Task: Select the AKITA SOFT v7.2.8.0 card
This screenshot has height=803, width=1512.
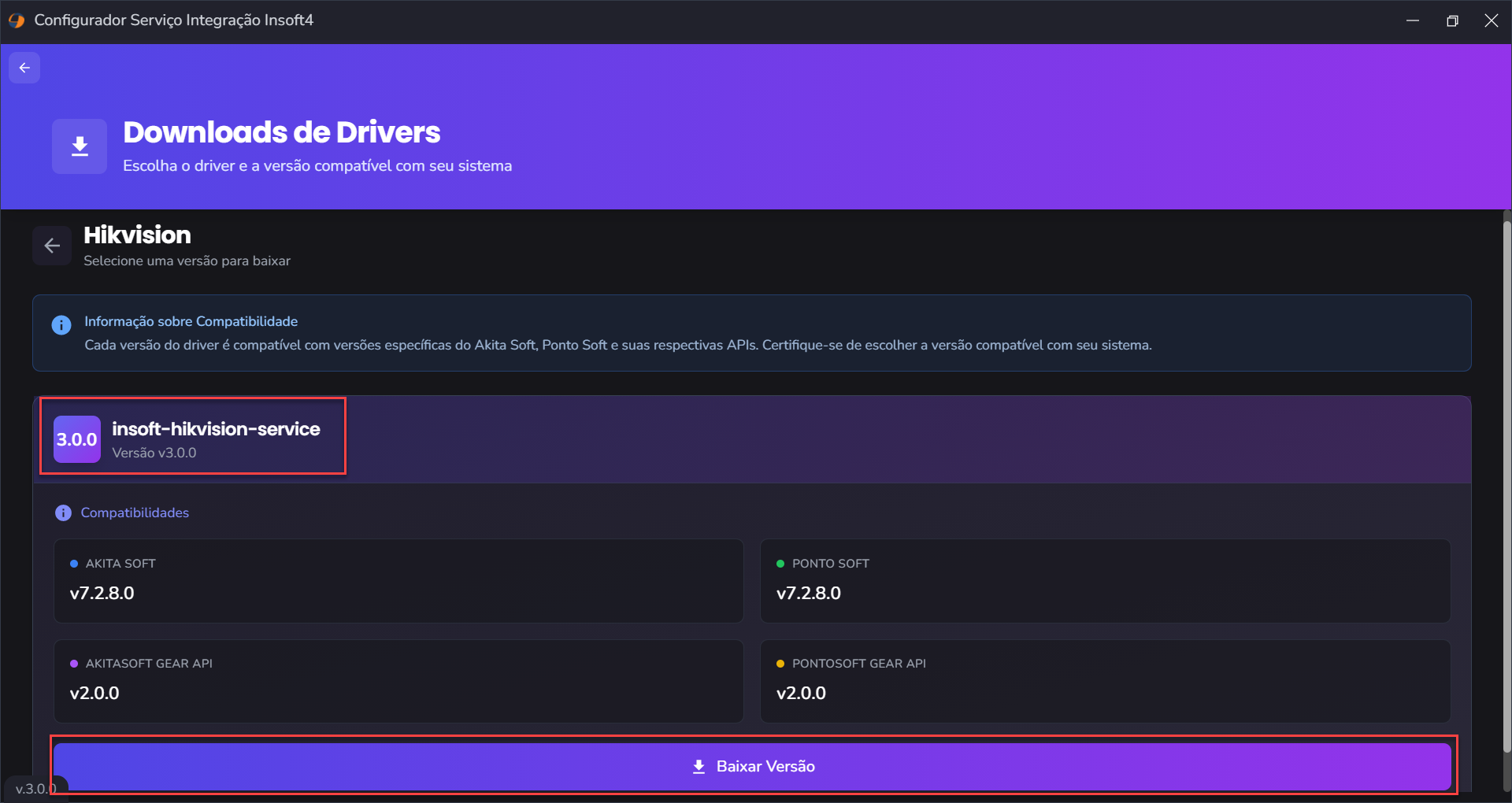Action: pos(398,581)
